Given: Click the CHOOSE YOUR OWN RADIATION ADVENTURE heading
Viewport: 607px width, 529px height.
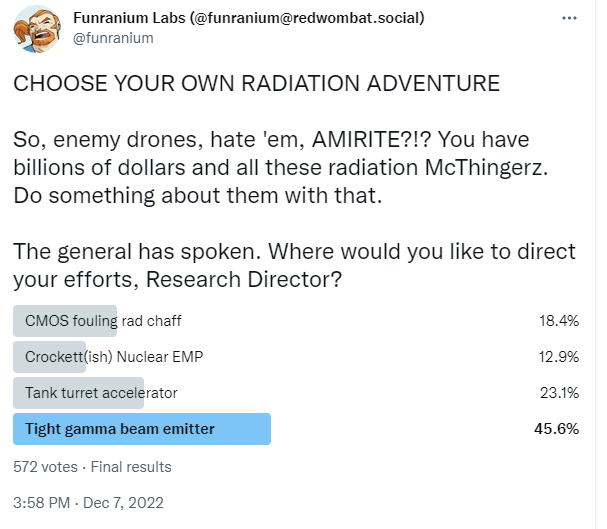Looking at the screenshot, I should tap(257, 84).
